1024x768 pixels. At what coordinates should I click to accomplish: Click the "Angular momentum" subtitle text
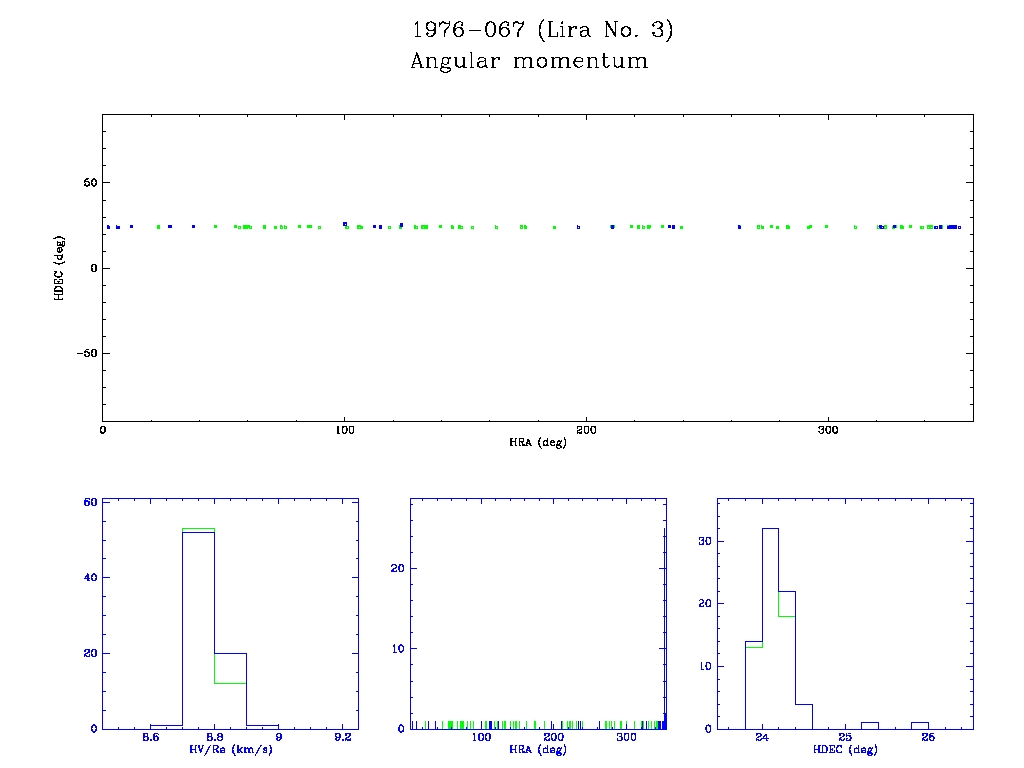[x=529, y=61]
